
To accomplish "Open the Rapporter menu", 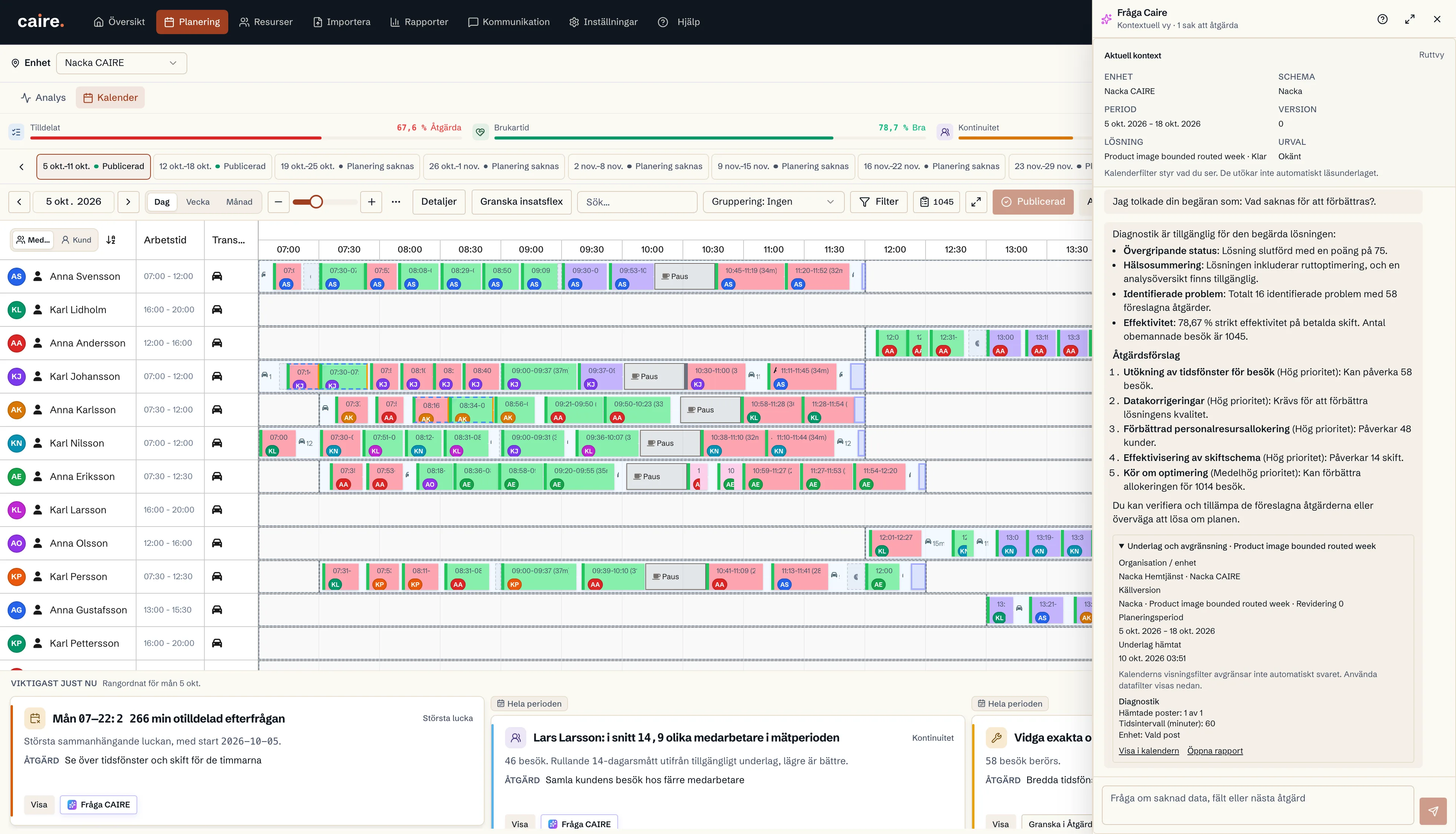I will pyautogui.click(x=419, y=22).
